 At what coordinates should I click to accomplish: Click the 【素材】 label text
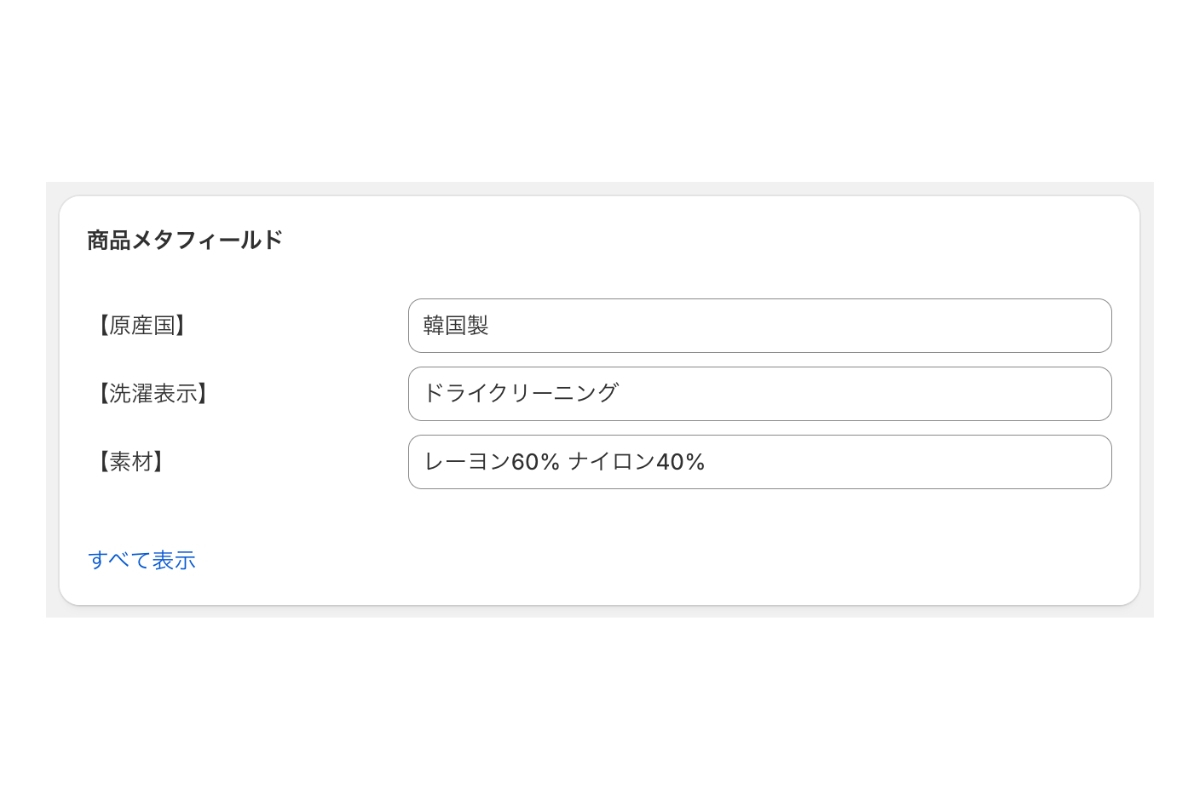(x=130, y=462)
